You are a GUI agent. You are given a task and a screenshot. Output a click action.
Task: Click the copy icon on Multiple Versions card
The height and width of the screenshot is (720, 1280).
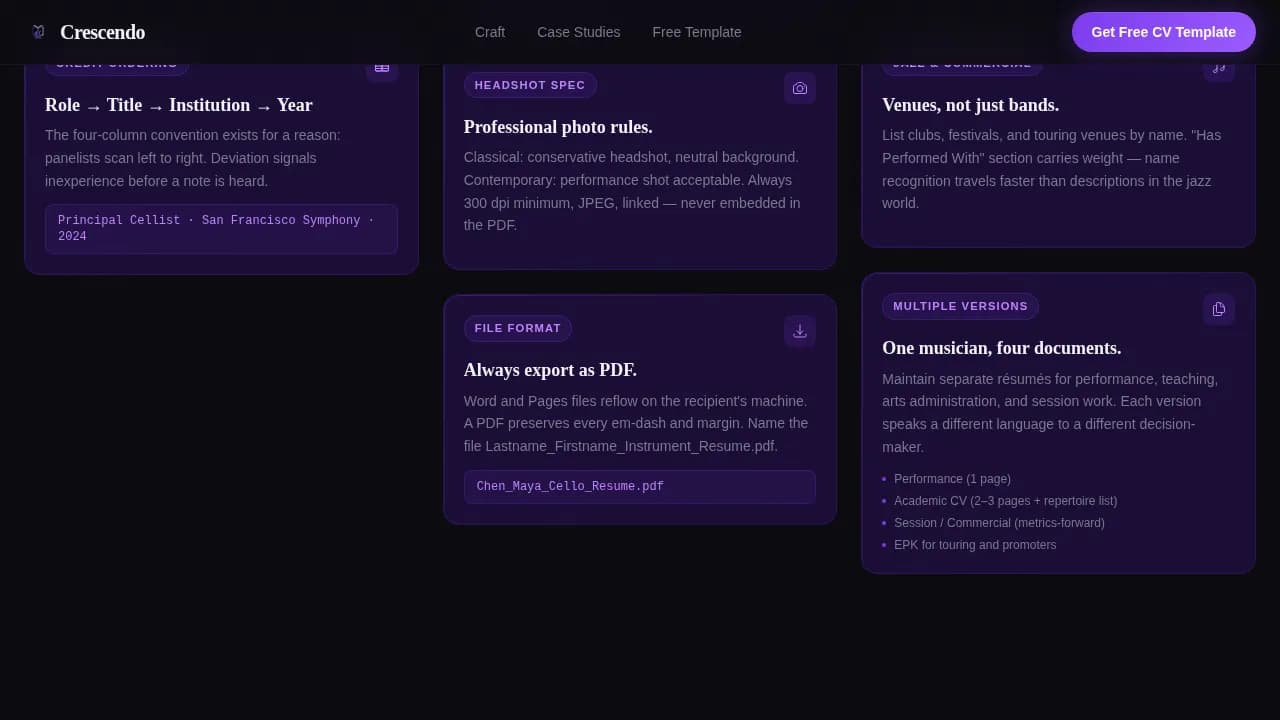coord(1219,309)
